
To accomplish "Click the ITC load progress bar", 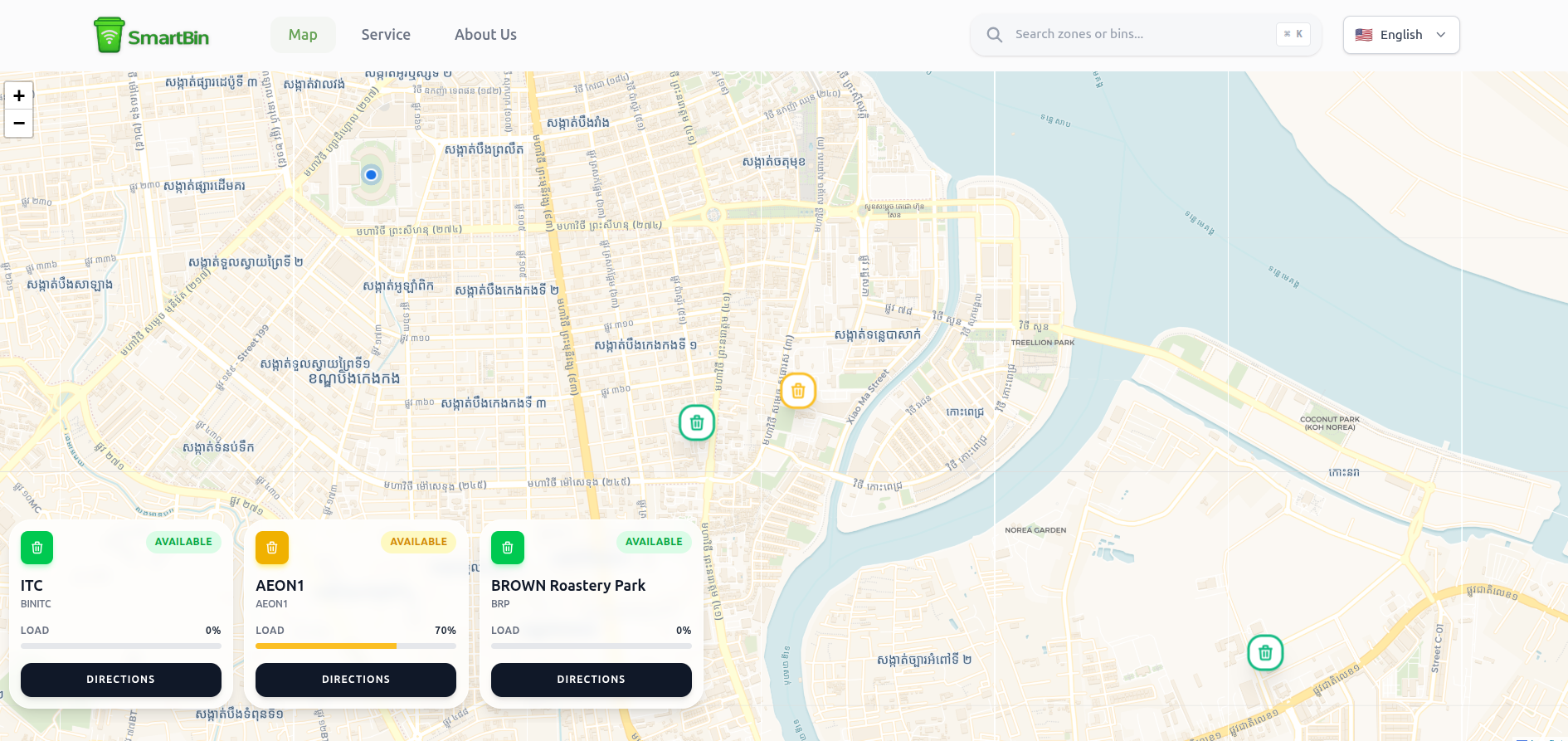I will click(x=121, y=646).
